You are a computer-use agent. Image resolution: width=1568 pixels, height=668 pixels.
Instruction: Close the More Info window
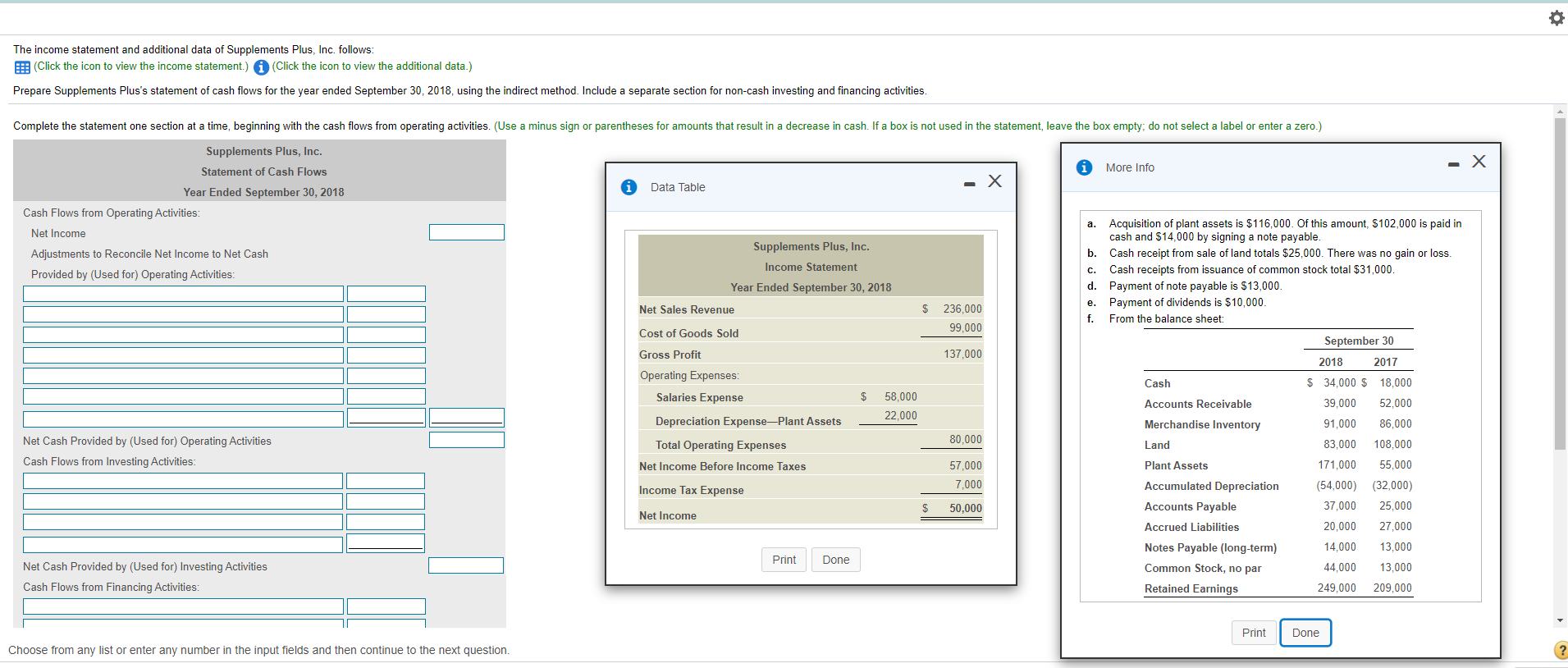click(x=1479, y=162)
